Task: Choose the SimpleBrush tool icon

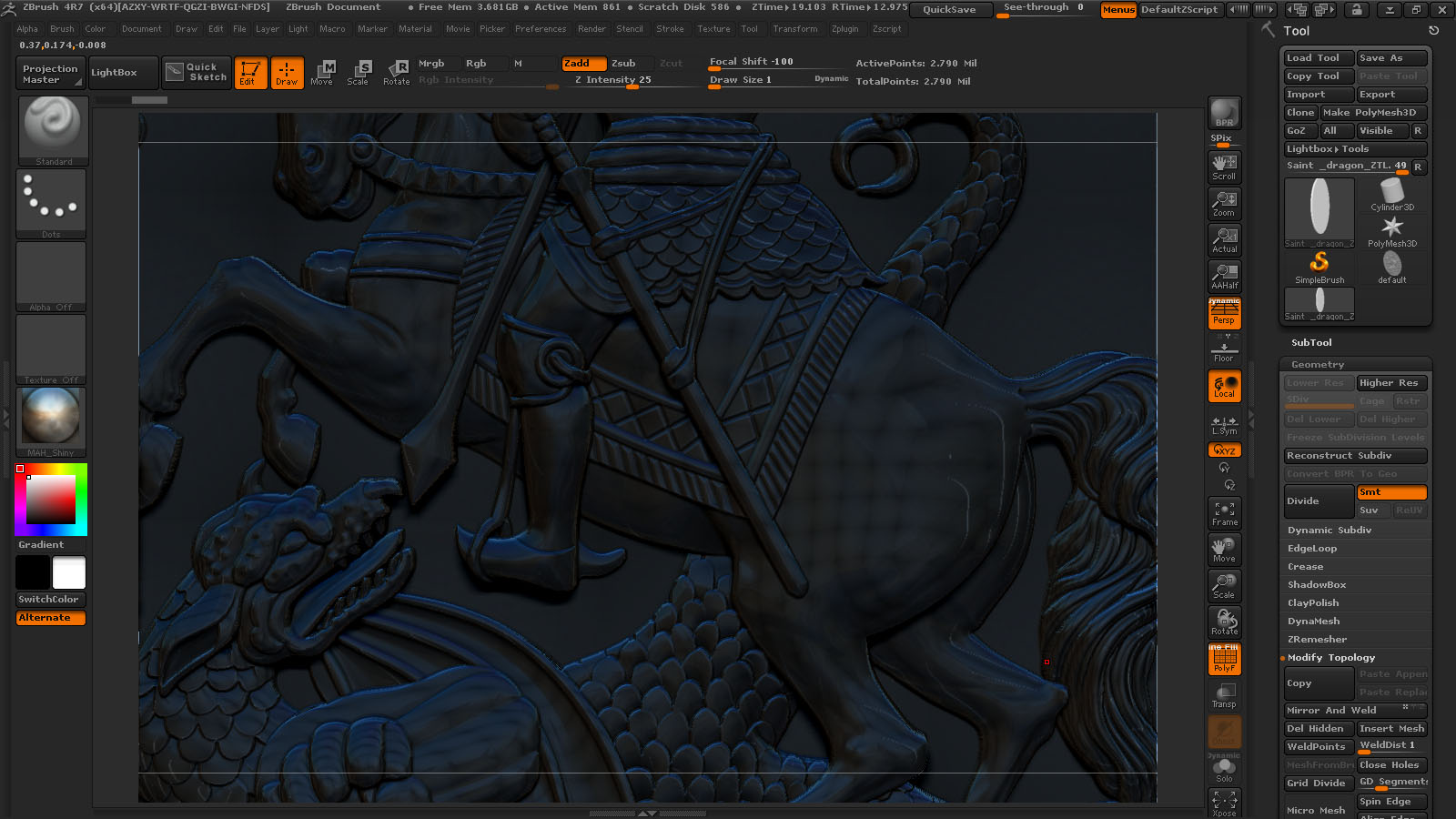Action: 1319,268
